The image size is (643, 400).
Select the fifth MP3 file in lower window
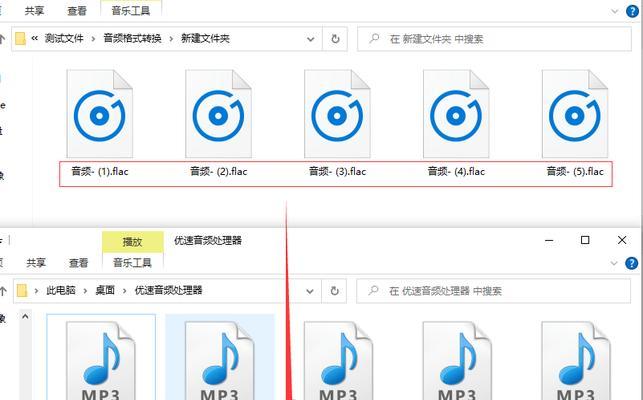pos(576,360)
